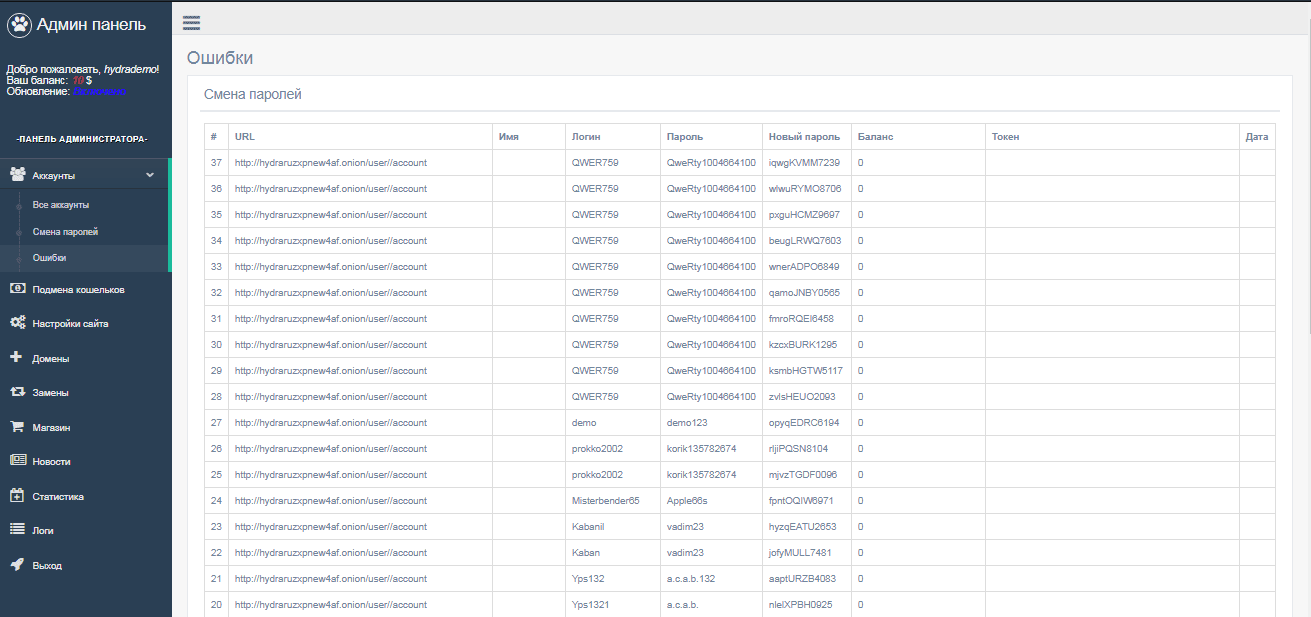Click the URL link in row 37

coord(330,162)
